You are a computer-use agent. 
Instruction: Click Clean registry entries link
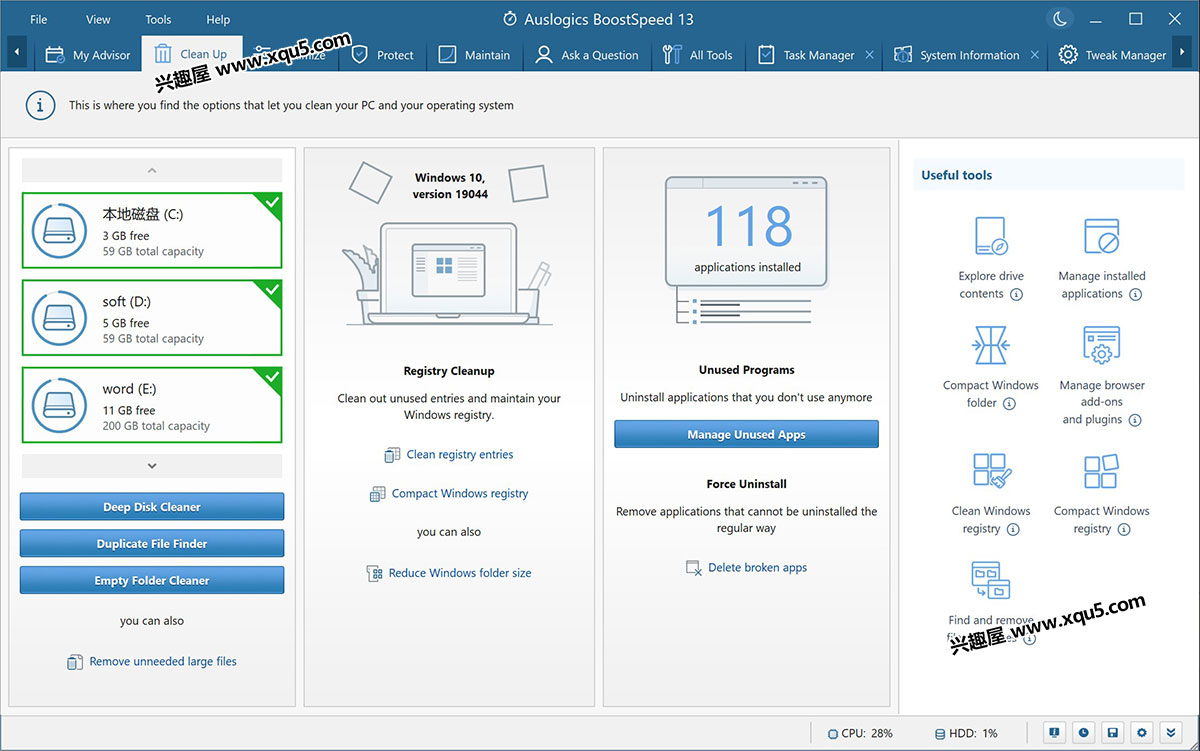click(x=448, y=455)
